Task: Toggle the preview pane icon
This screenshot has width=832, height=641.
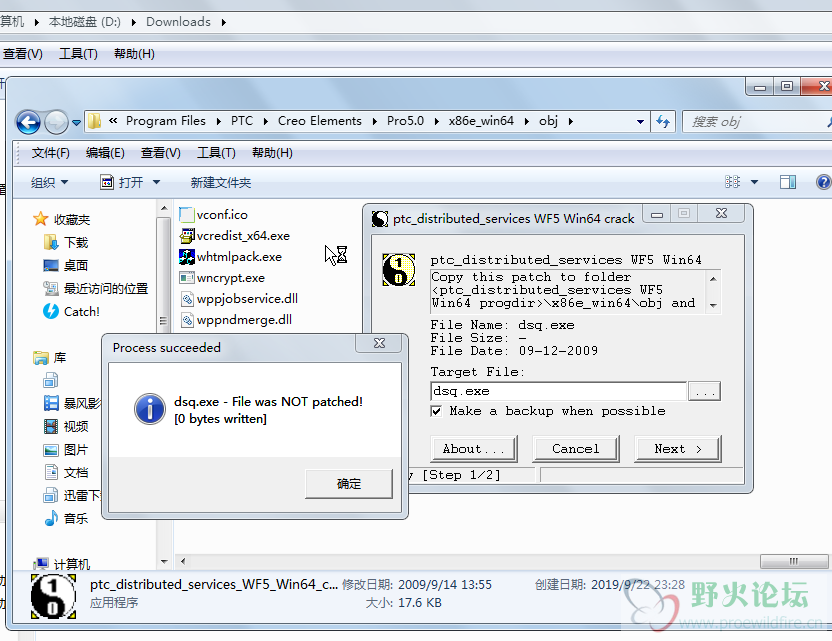Action: (787, 182)
